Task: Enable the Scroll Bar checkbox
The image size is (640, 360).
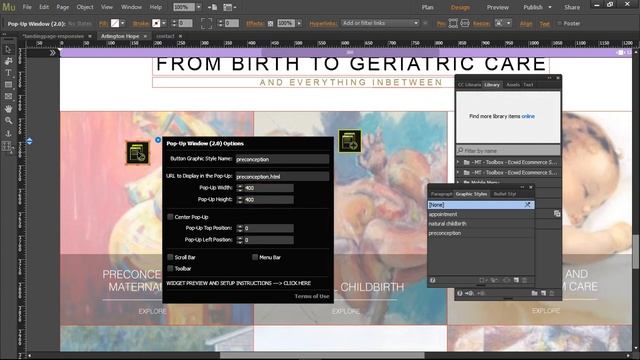Action: pyautogui.click(x=170, y=257)
